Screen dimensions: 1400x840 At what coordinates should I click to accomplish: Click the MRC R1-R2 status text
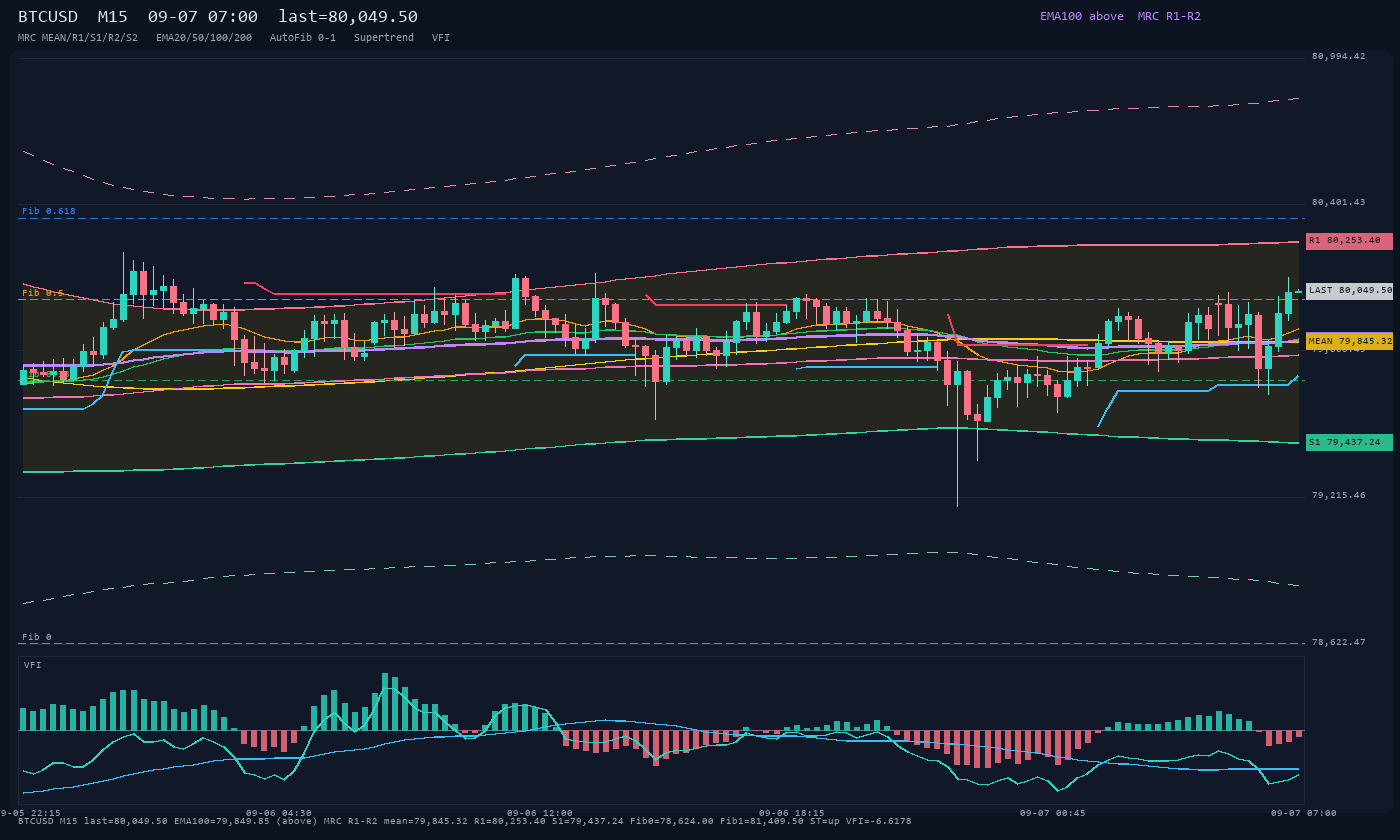tap(1169, 16)
